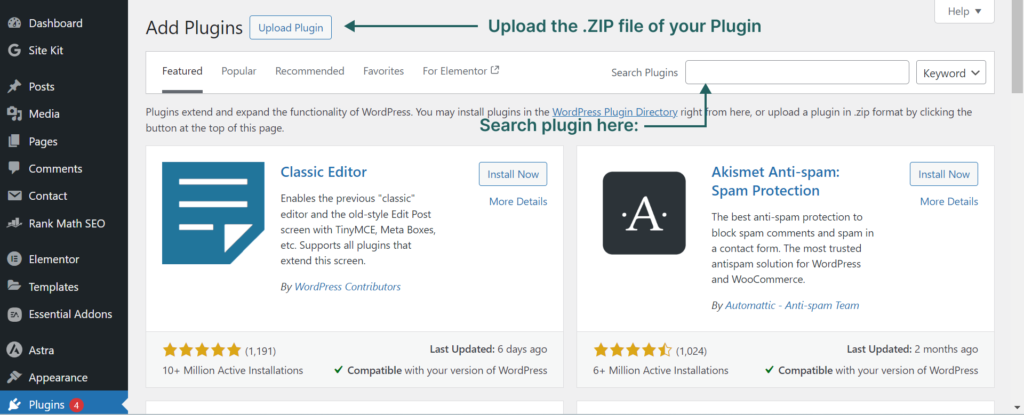Open the Keyword search type dropdown

pos(951,73)
